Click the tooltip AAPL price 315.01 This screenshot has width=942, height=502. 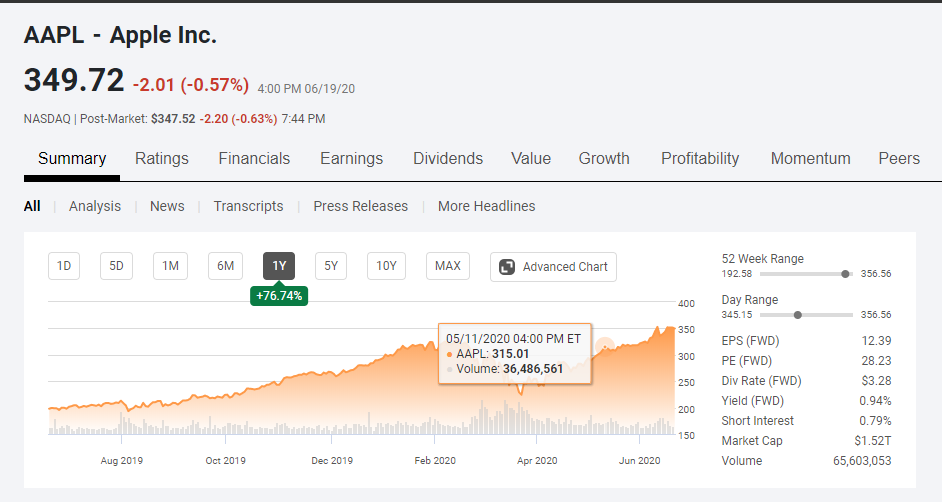coord(510,354)
